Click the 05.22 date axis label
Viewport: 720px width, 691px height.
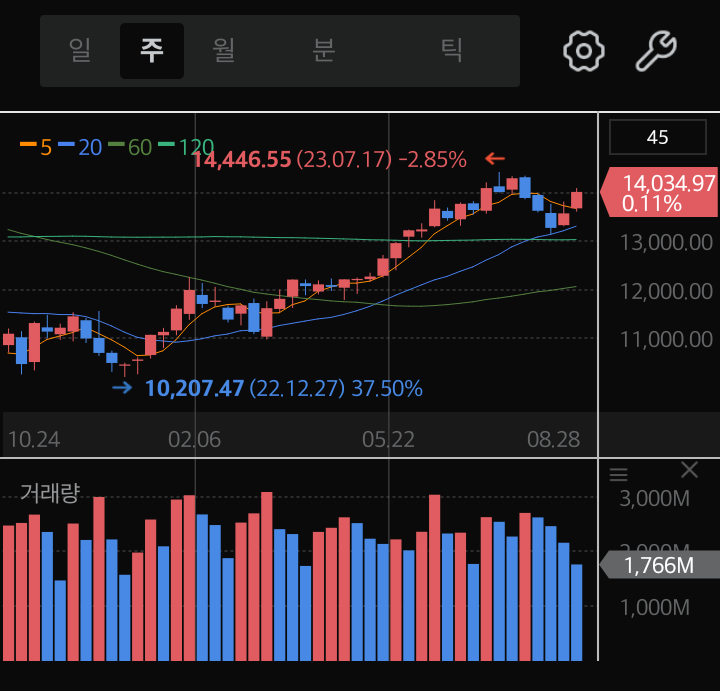(388, 439)
